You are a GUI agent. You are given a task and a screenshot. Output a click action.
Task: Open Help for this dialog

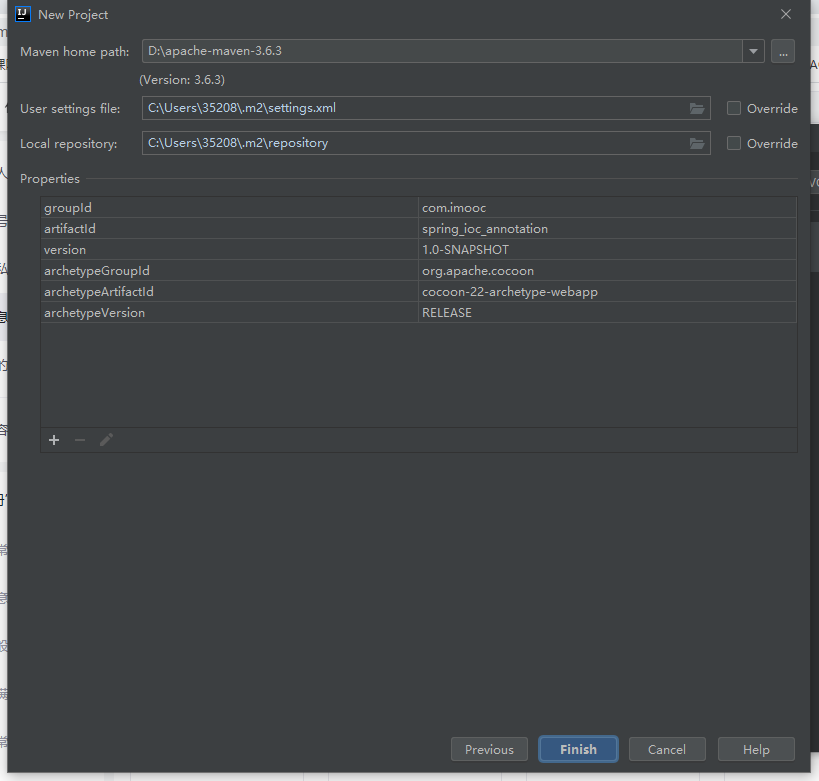point(756,749)
